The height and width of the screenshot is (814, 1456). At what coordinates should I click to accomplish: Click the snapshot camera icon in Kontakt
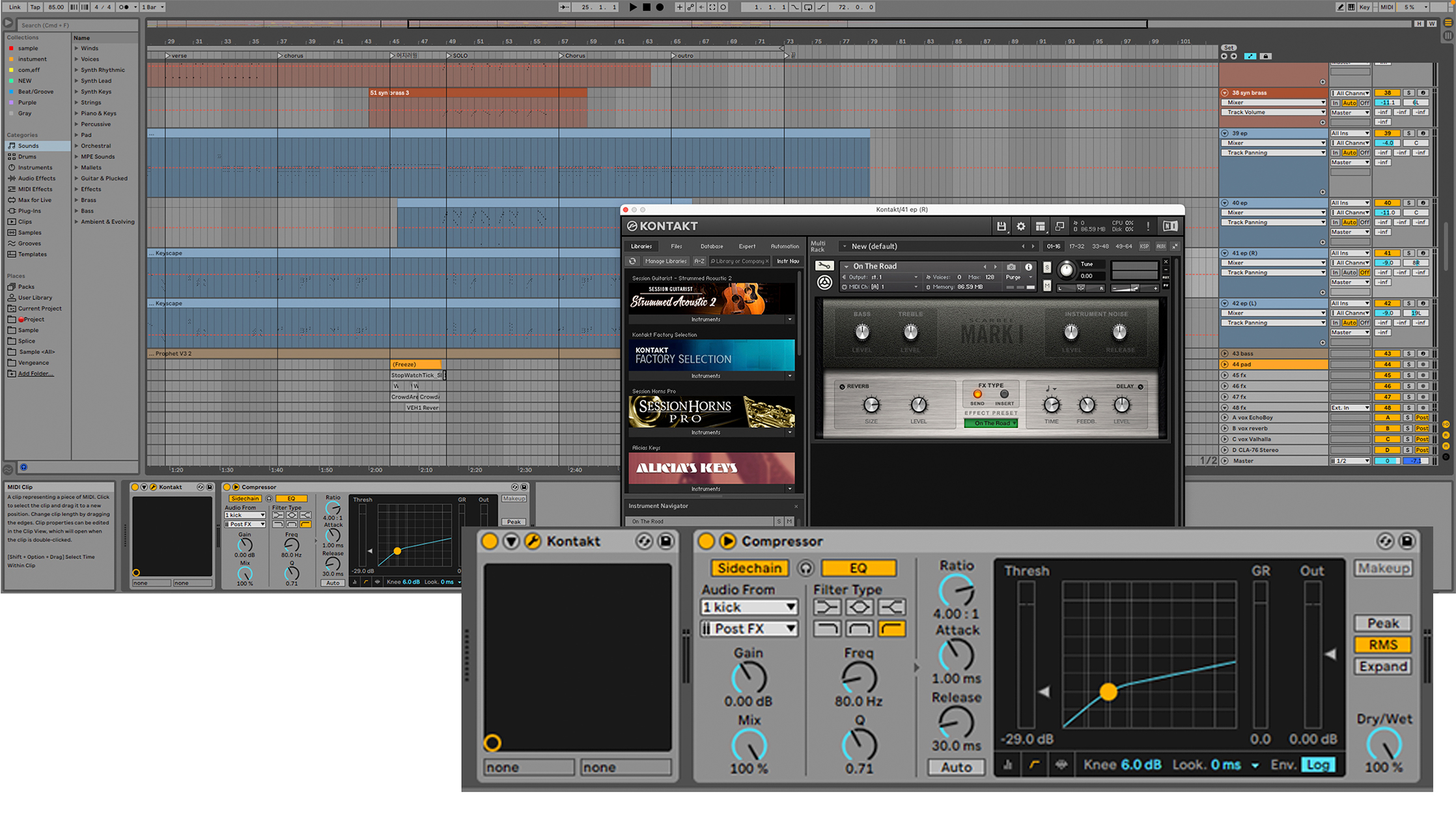point(1011,267)
